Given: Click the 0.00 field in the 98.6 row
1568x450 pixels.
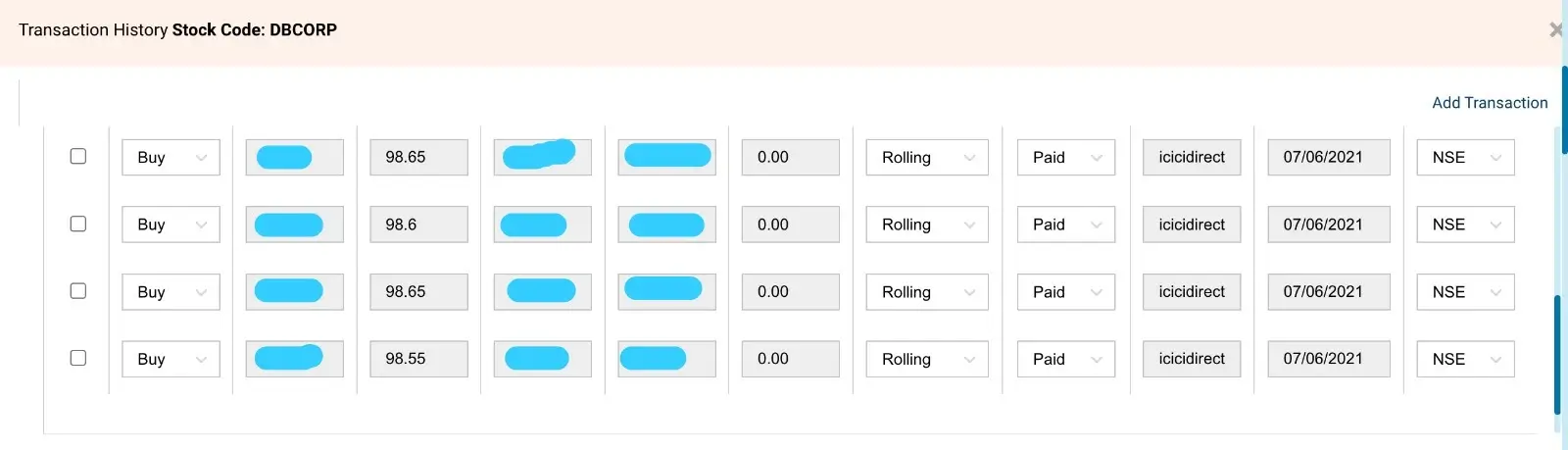Looking at the screenshot, I should point(790,225).
